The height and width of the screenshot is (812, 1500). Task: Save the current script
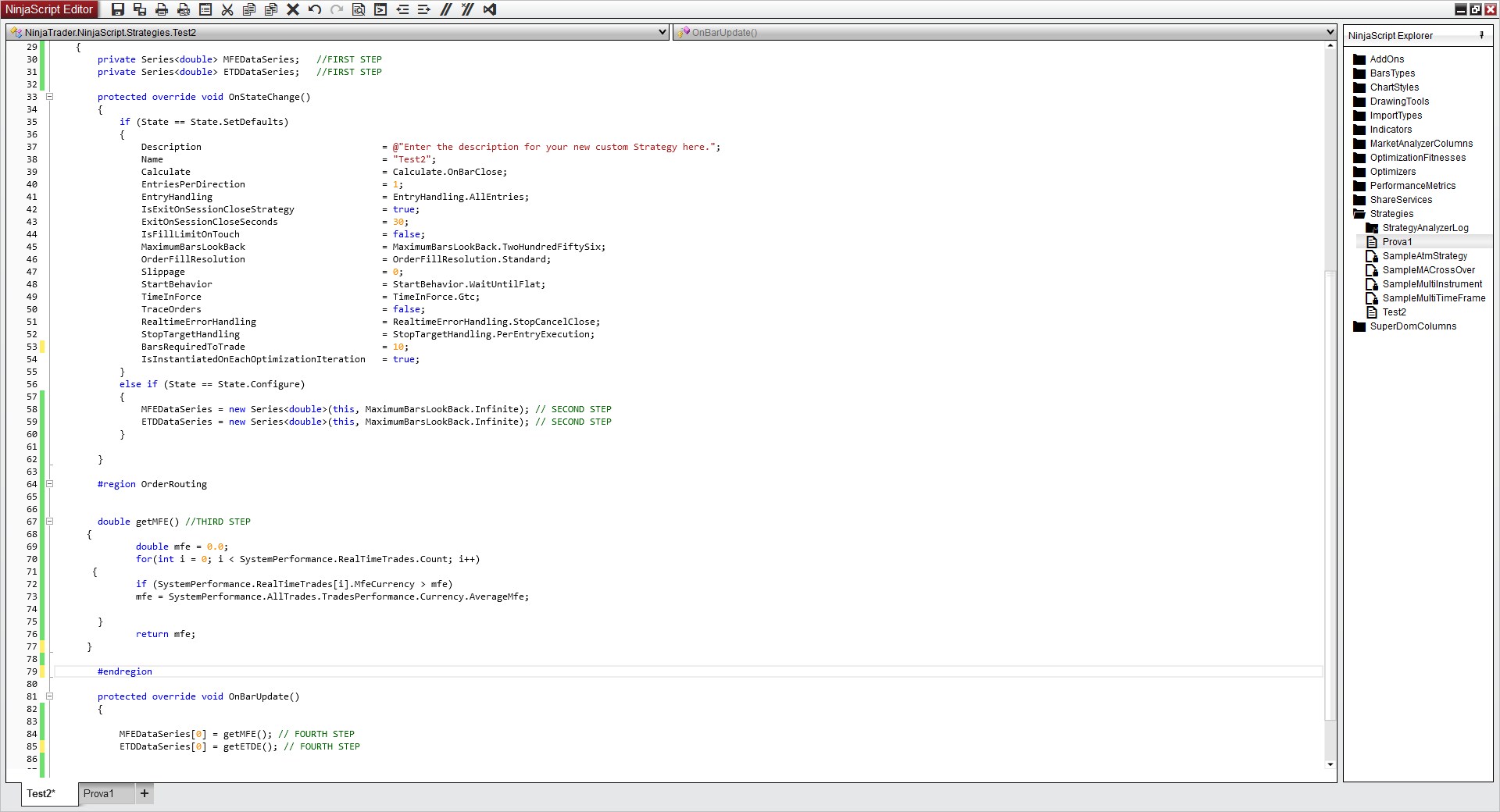click(x=118, y=9)
